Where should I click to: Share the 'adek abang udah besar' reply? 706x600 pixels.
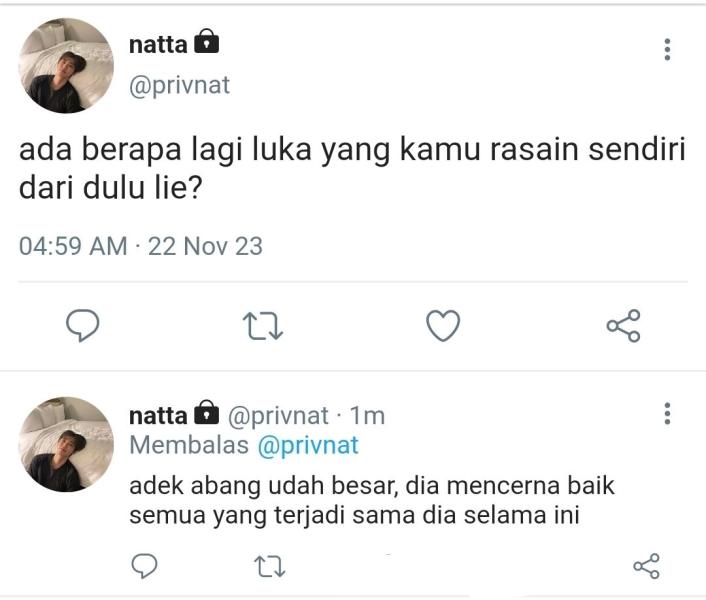click(647, 567)
